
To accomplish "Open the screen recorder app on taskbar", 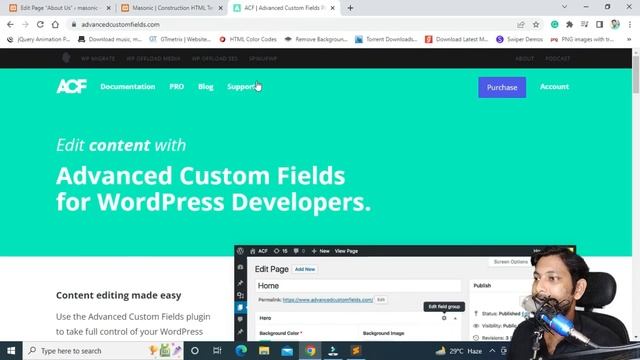I will [x=333, y=351].
